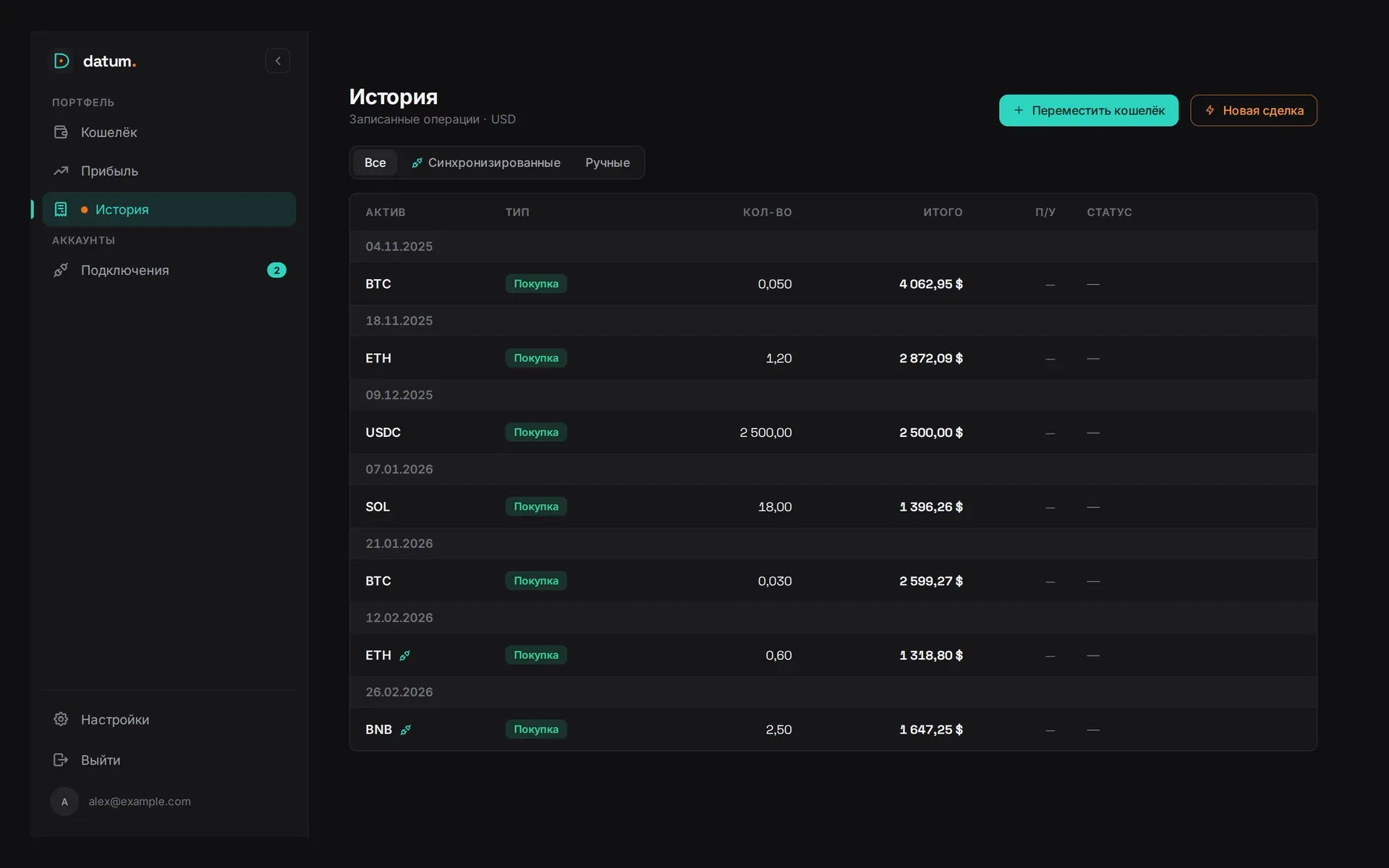Click the Итого column header

point(943,212)
